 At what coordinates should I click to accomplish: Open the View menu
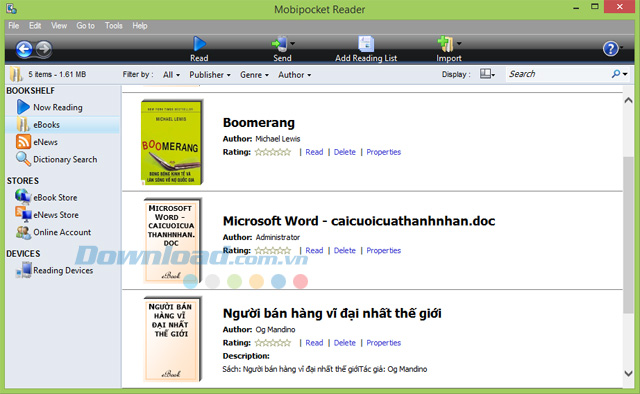[x=59, y=25]
